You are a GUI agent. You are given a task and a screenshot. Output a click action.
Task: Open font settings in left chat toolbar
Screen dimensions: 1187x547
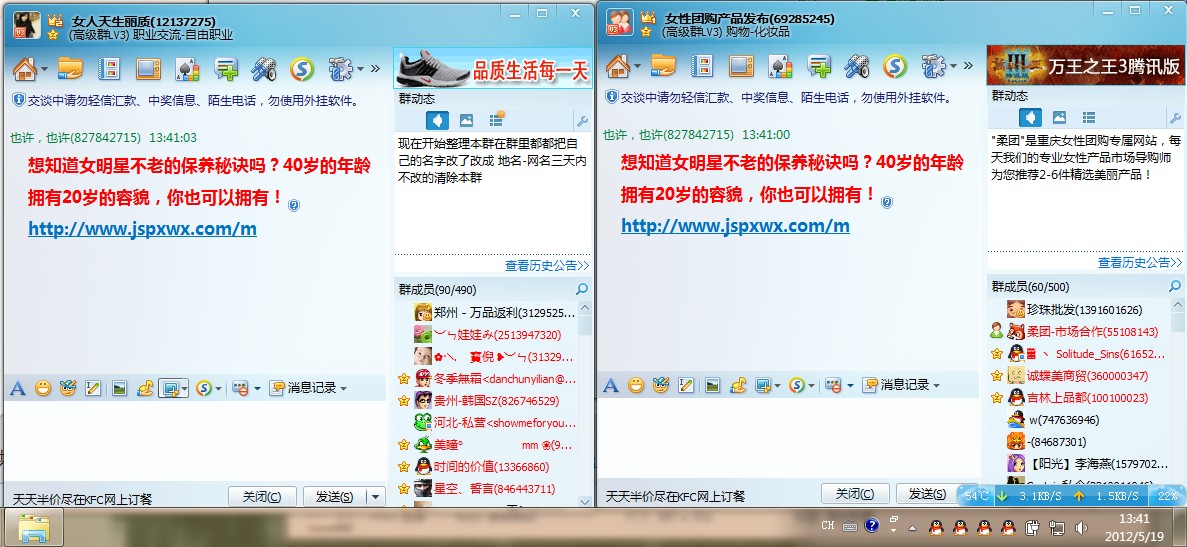point(18,388)
